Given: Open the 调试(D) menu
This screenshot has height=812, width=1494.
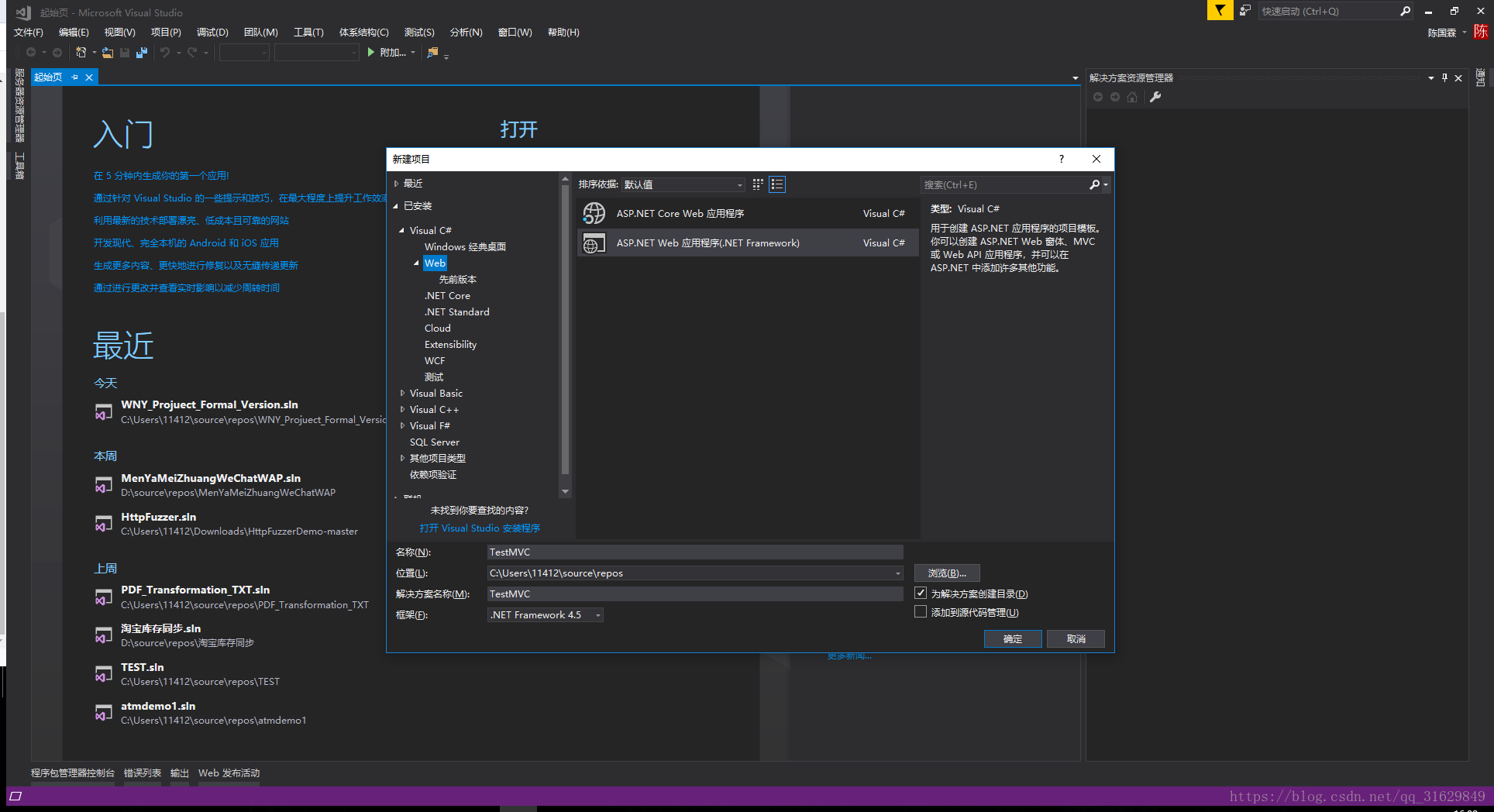Looking at the screenshot, I should point(212,32).
